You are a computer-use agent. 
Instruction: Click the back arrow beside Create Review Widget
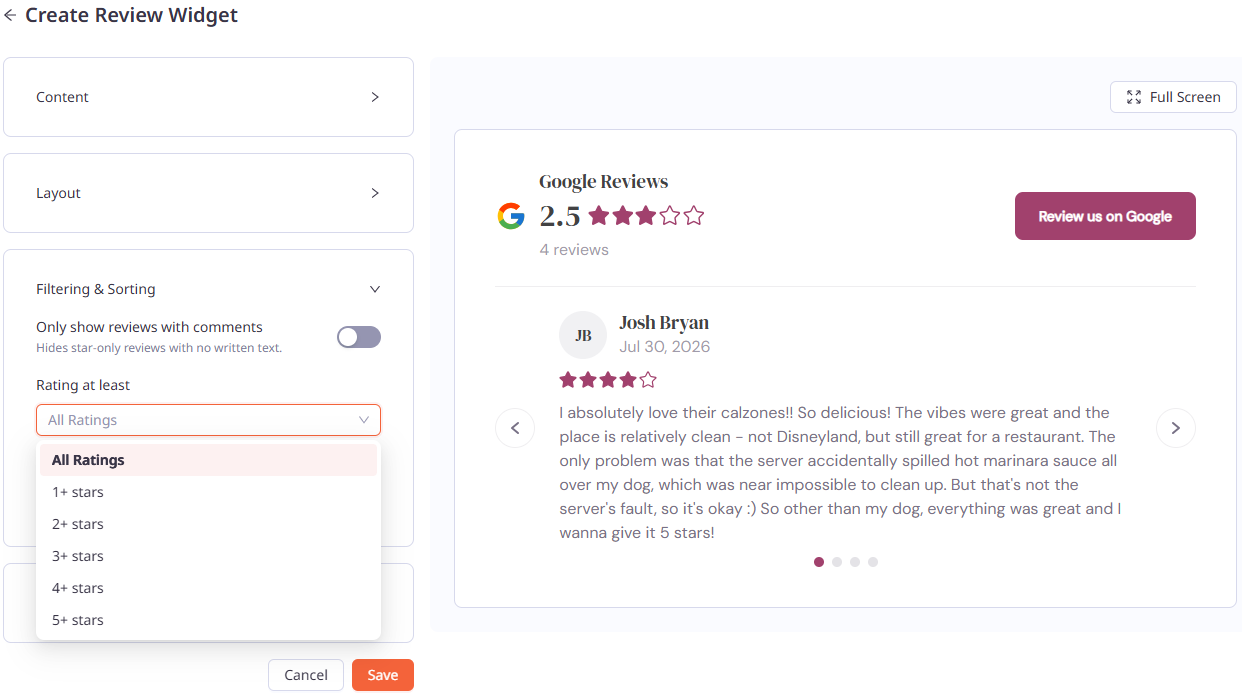point(10,16)
